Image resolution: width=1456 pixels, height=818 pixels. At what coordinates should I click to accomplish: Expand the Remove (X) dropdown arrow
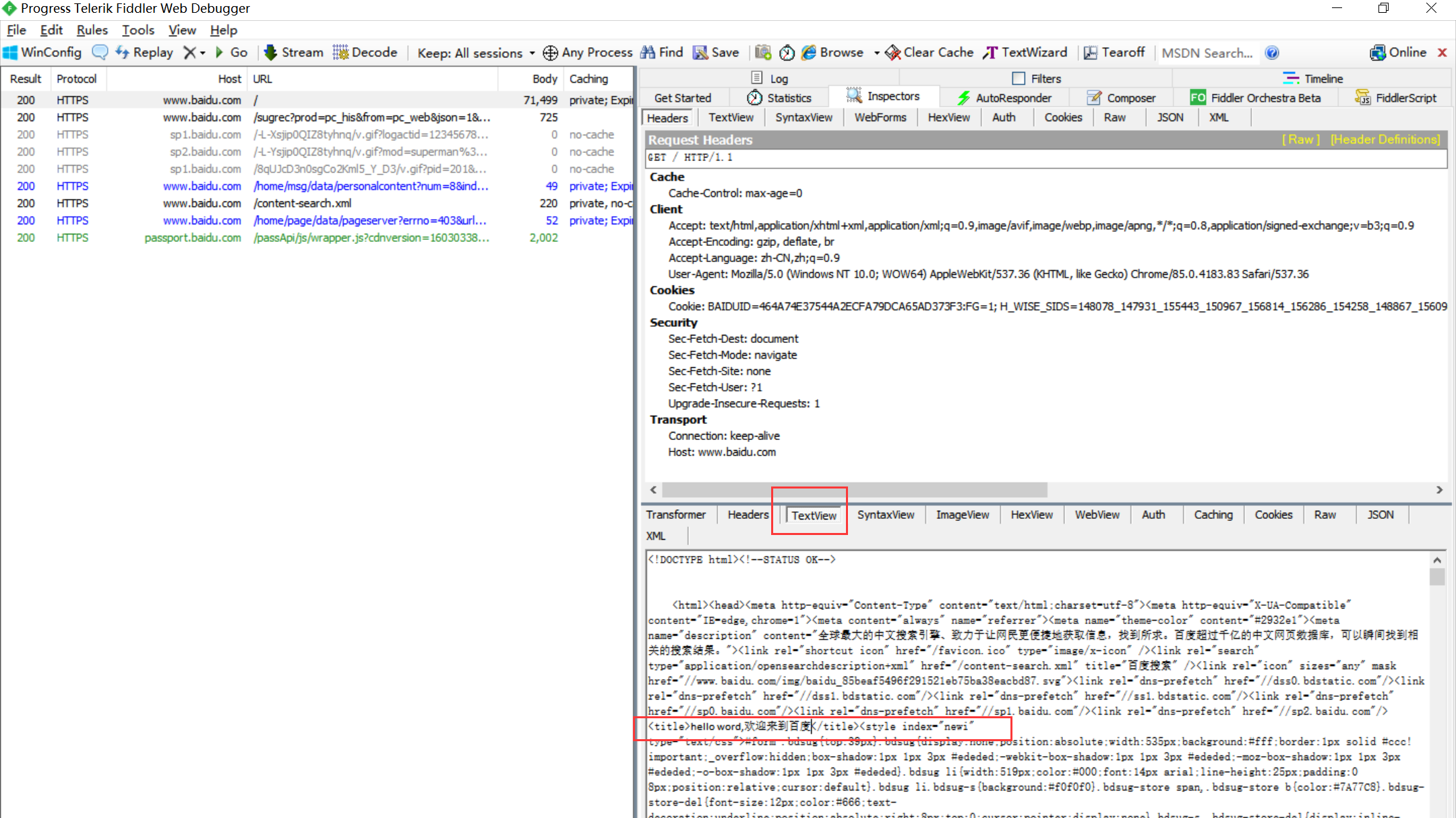202,53
